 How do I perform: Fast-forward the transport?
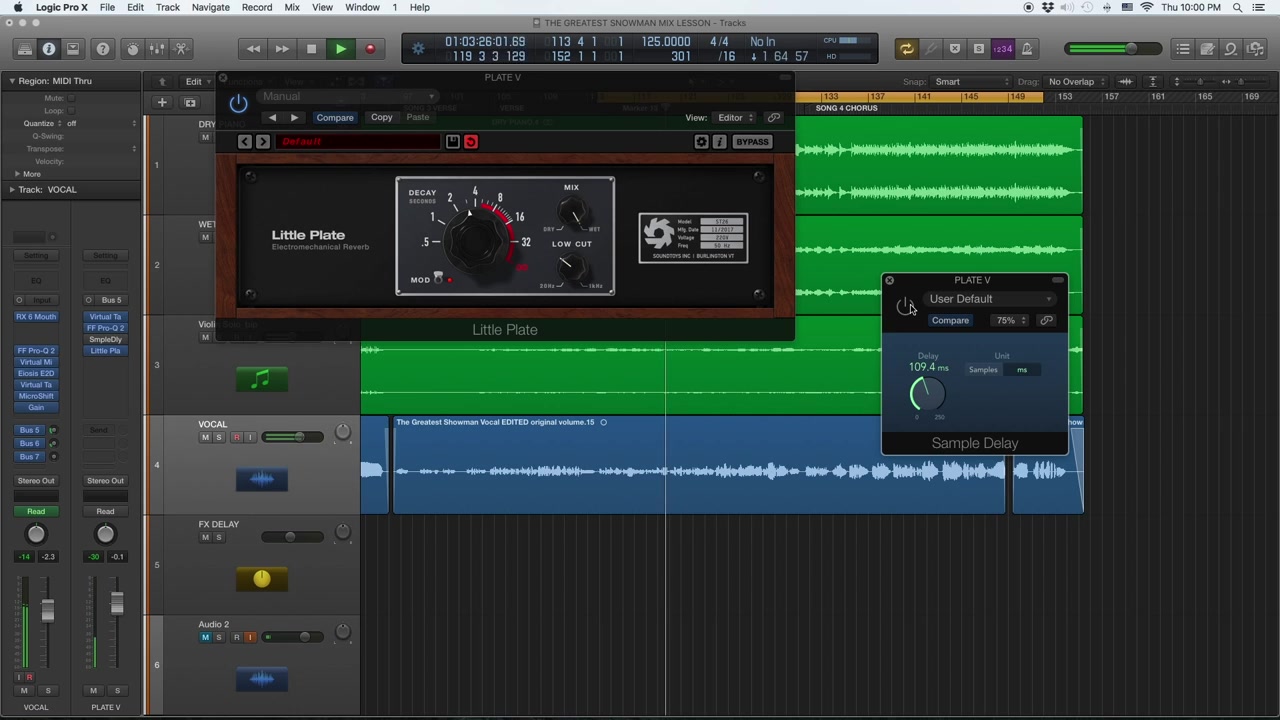[x=282, y=48]
